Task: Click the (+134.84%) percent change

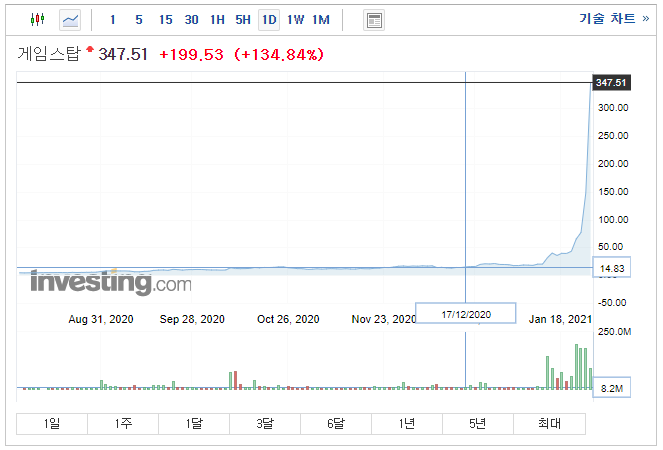Action: pyautogui.click(x=279, y=55)
